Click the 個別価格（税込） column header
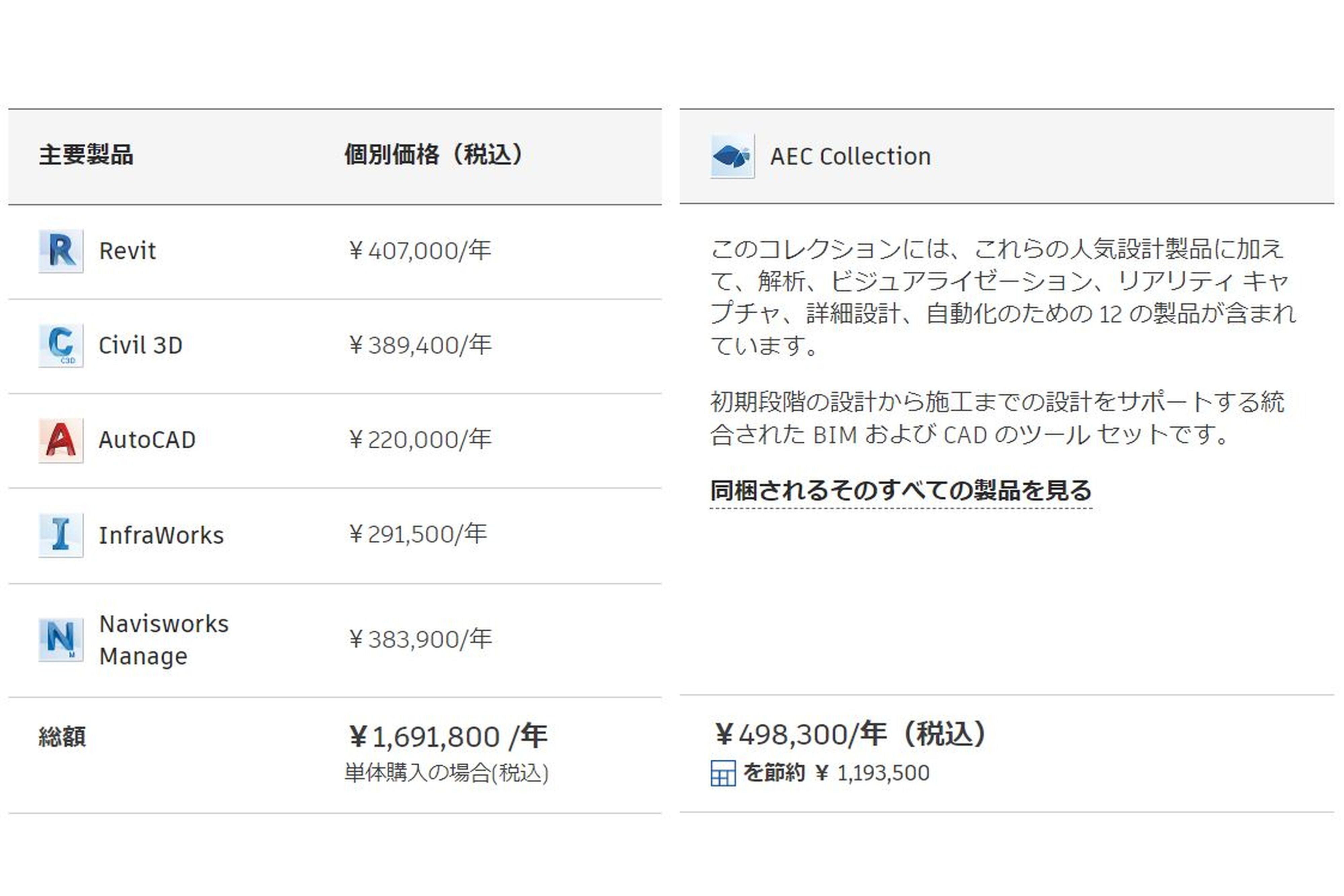 (x=434, y=155)
